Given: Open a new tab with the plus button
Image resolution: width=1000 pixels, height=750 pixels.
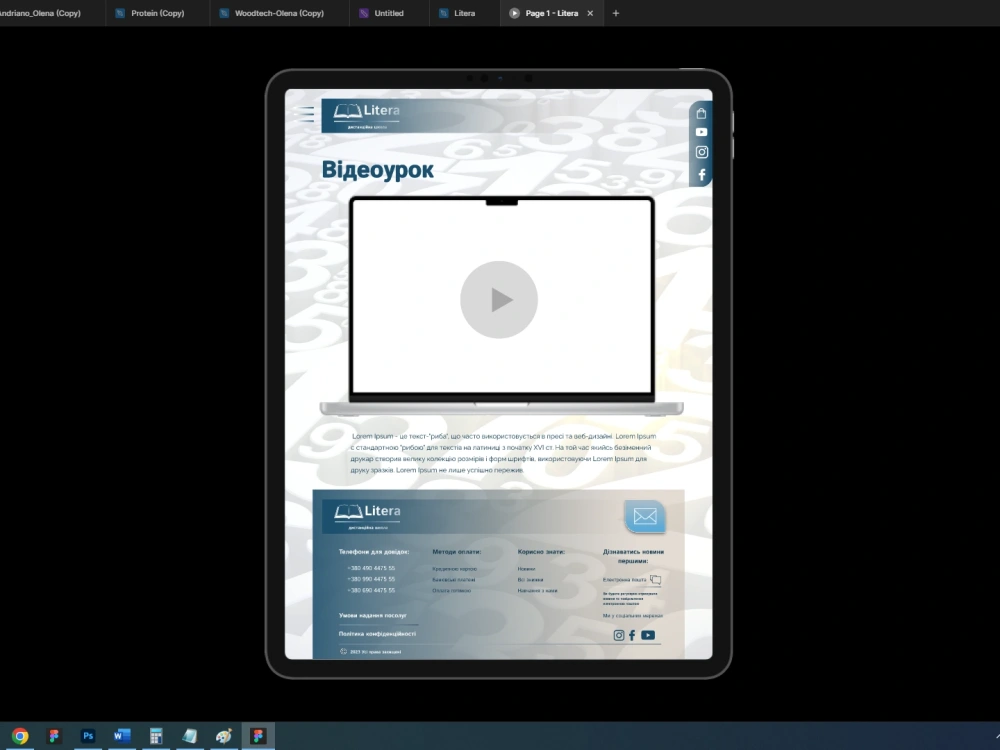Looking at the screenshot, I should (615, 13).
